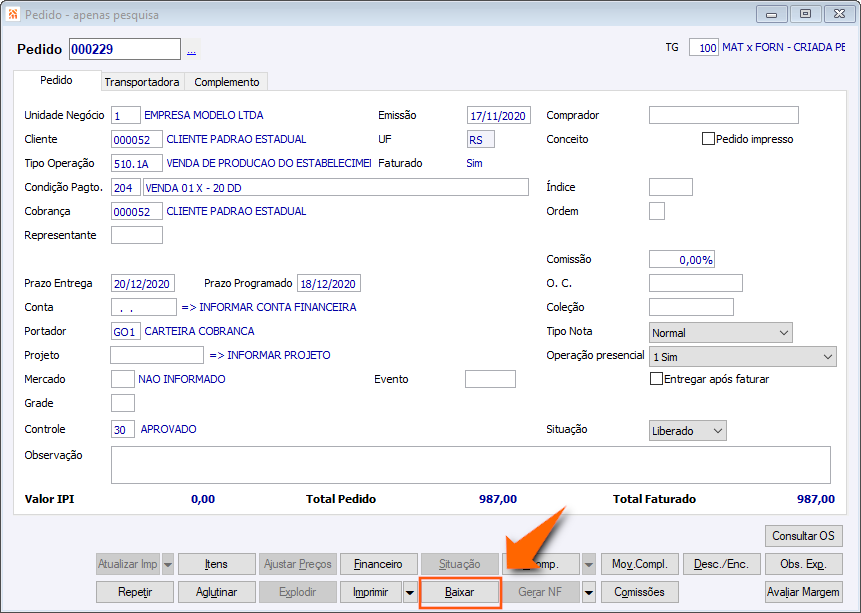Change the Situação Liberado dropdown

click(687, 431)
